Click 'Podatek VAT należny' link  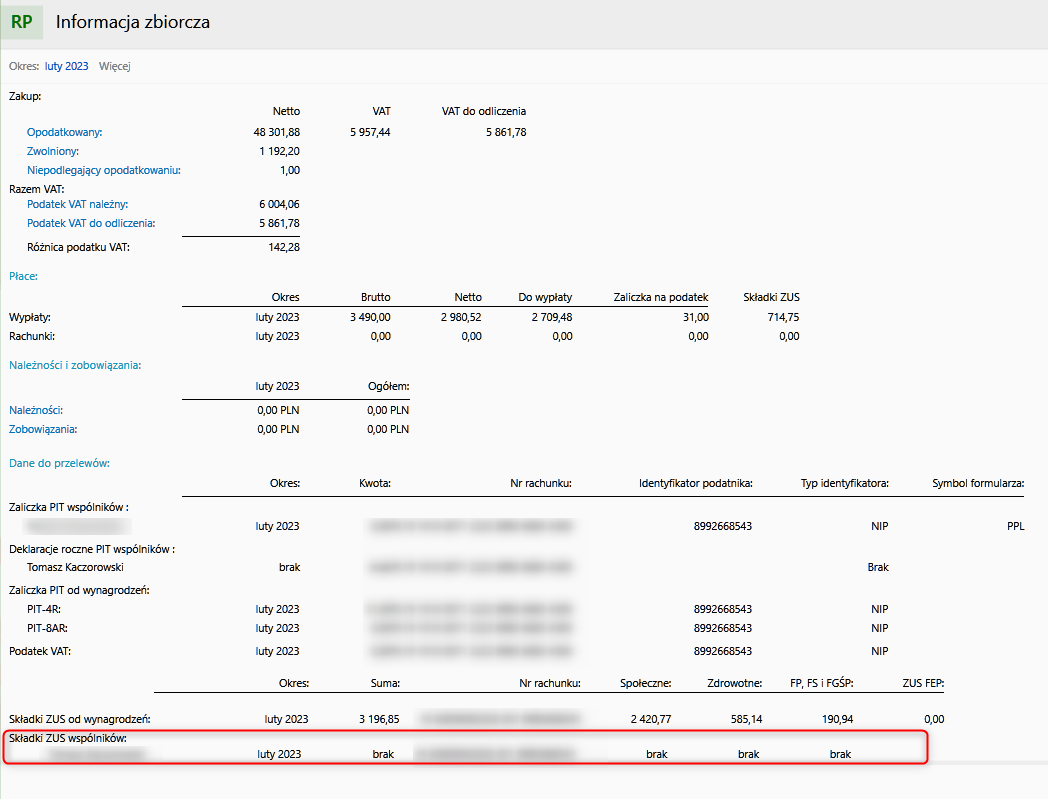[x=77, y=204]
